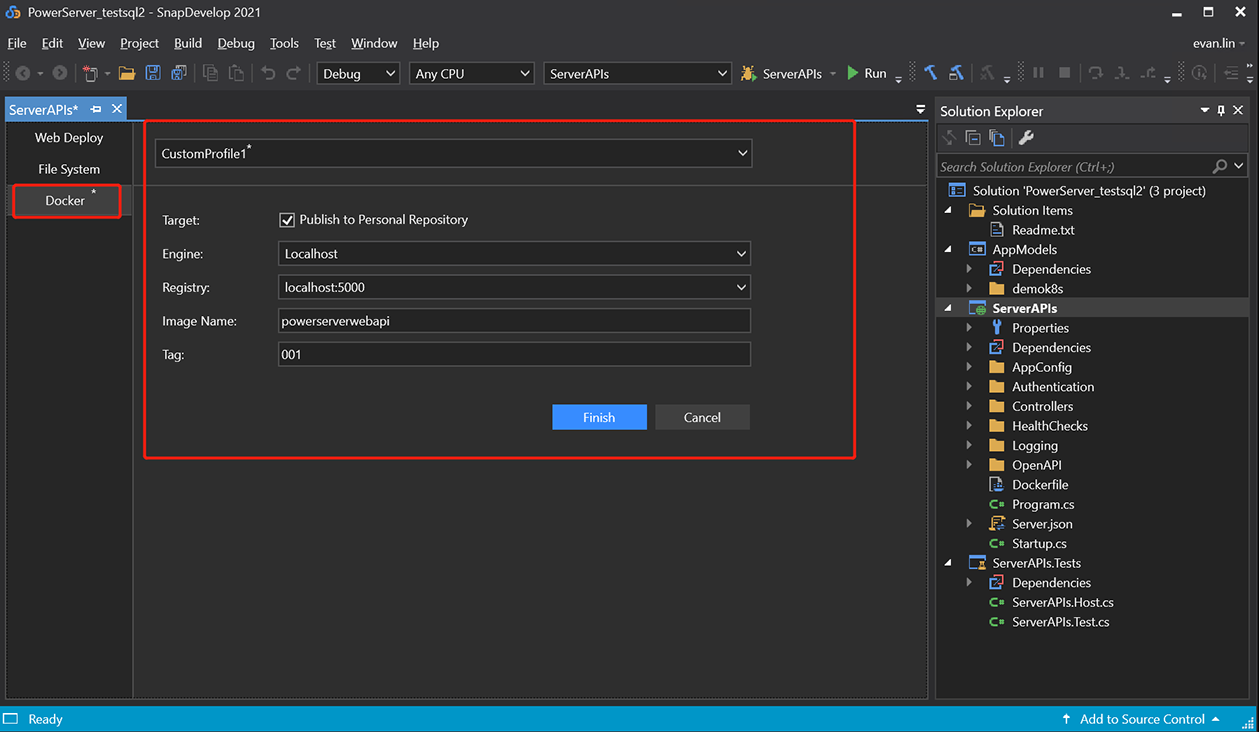
Task: Toggle Show All Files in Solution Explorer
Action: (997, 138)
